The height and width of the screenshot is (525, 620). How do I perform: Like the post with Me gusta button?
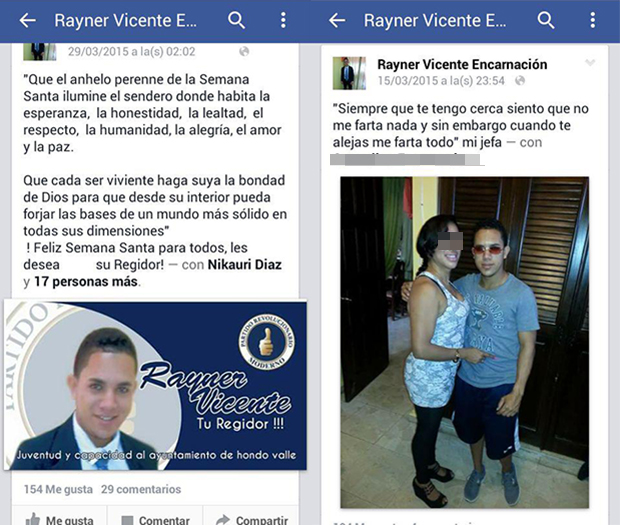point(59,518)
